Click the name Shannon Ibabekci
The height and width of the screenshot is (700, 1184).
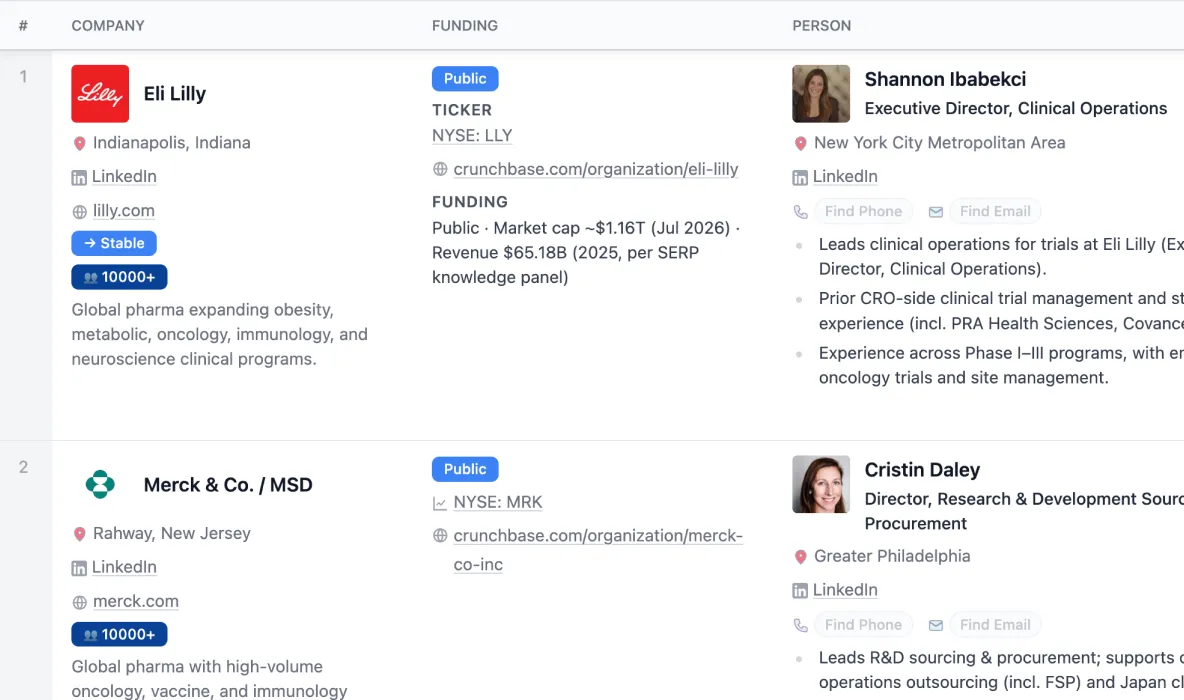[945, 79]
